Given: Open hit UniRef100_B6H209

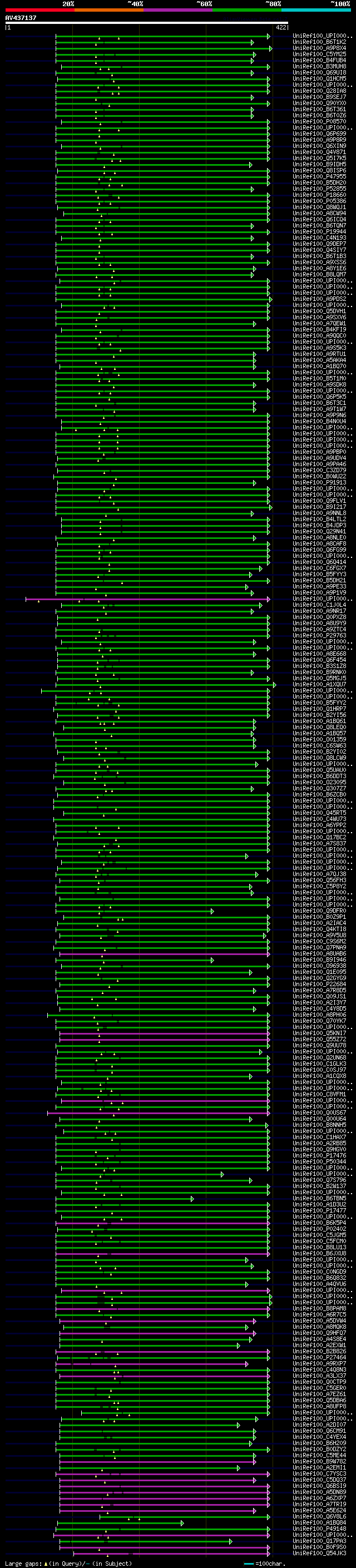Looking at the screenshot, I should click(x=319, y=1443).
